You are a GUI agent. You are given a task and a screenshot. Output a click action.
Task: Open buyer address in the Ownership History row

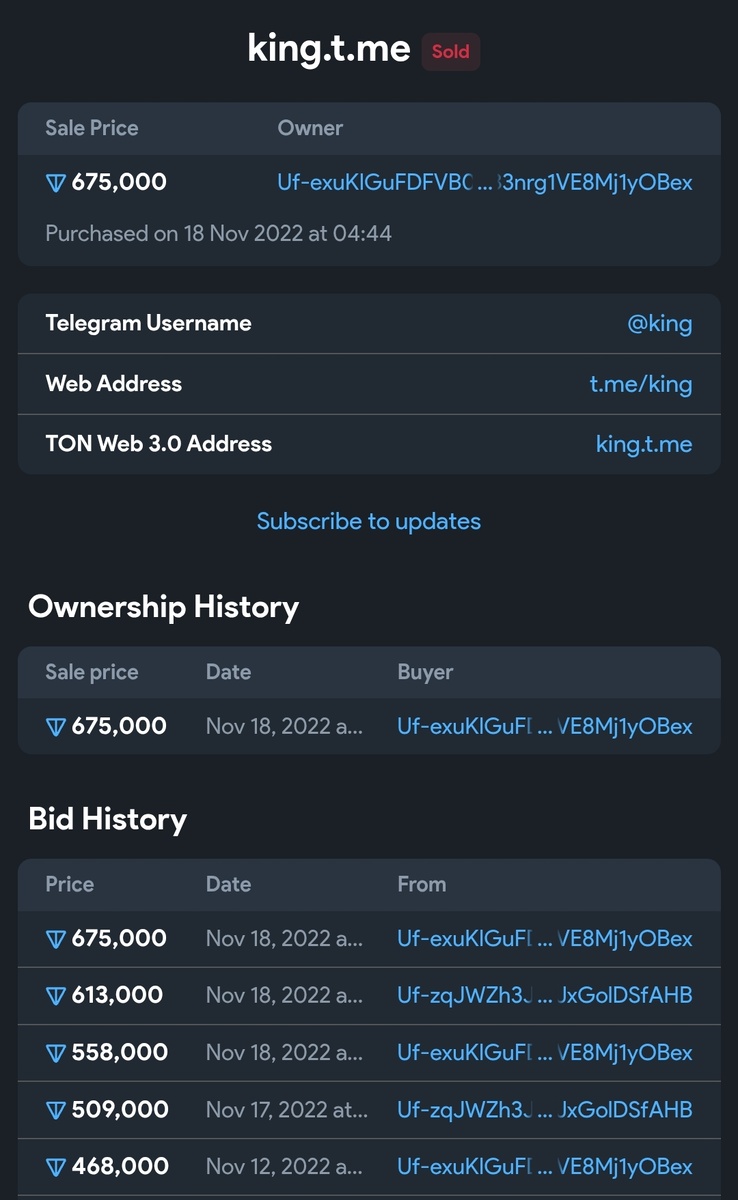tap(544, 727)
